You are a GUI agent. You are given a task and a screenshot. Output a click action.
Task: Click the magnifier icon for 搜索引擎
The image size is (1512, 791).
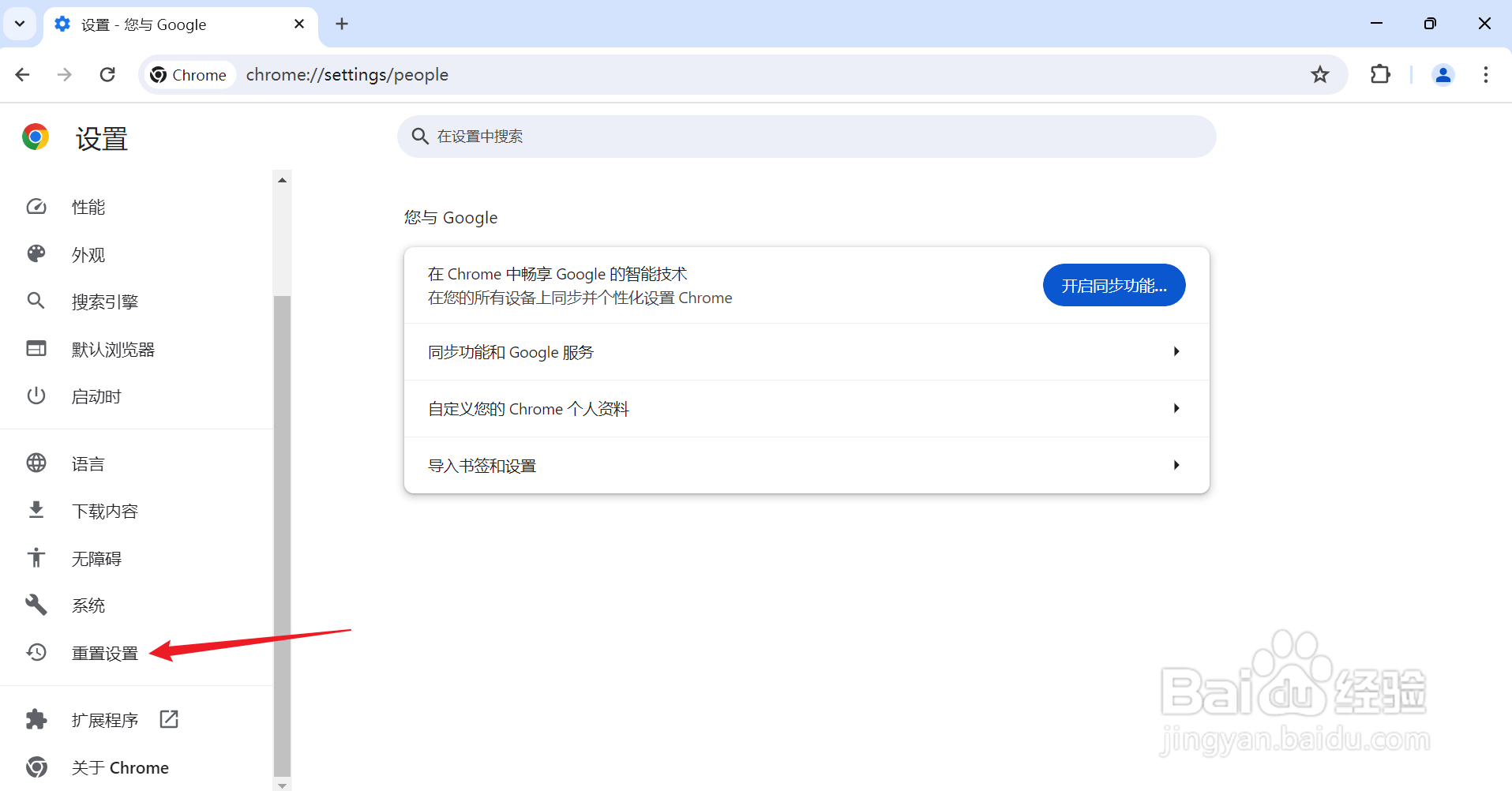coord(36,301)
